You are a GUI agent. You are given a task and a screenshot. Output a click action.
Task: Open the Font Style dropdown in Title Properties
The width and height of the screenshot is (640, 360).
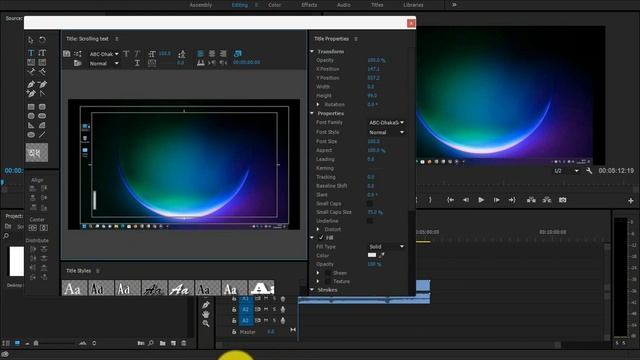pos(386,132)
